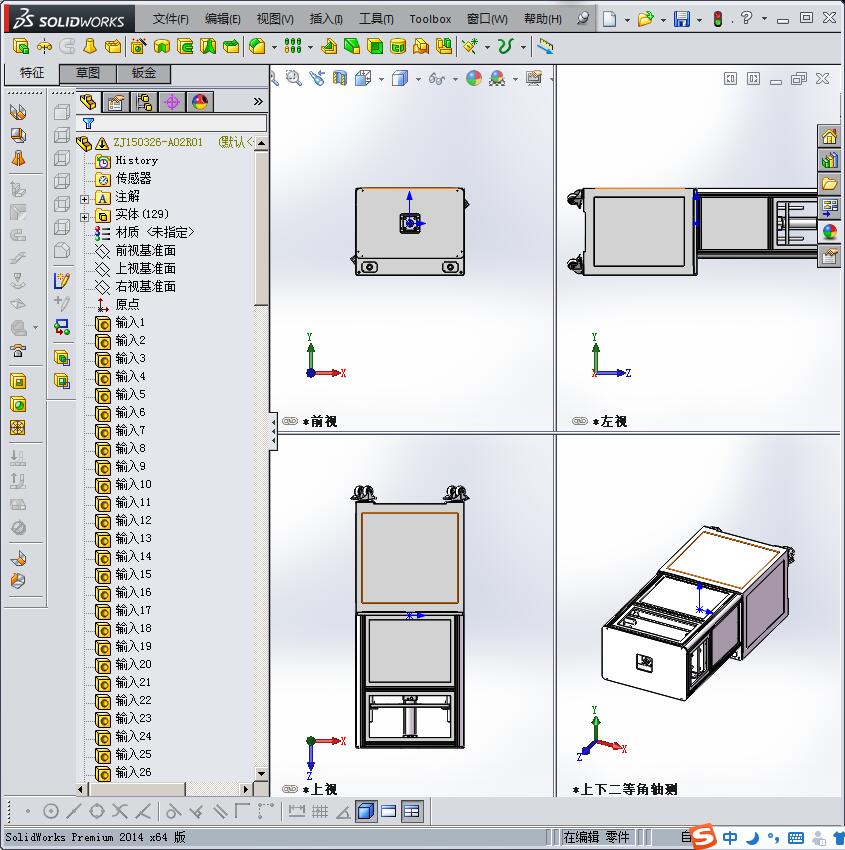The width and height of the screenshot is (845, 850).
Task: Open dropdown arrow beside Display Style icon
Action: click(418, 80)
